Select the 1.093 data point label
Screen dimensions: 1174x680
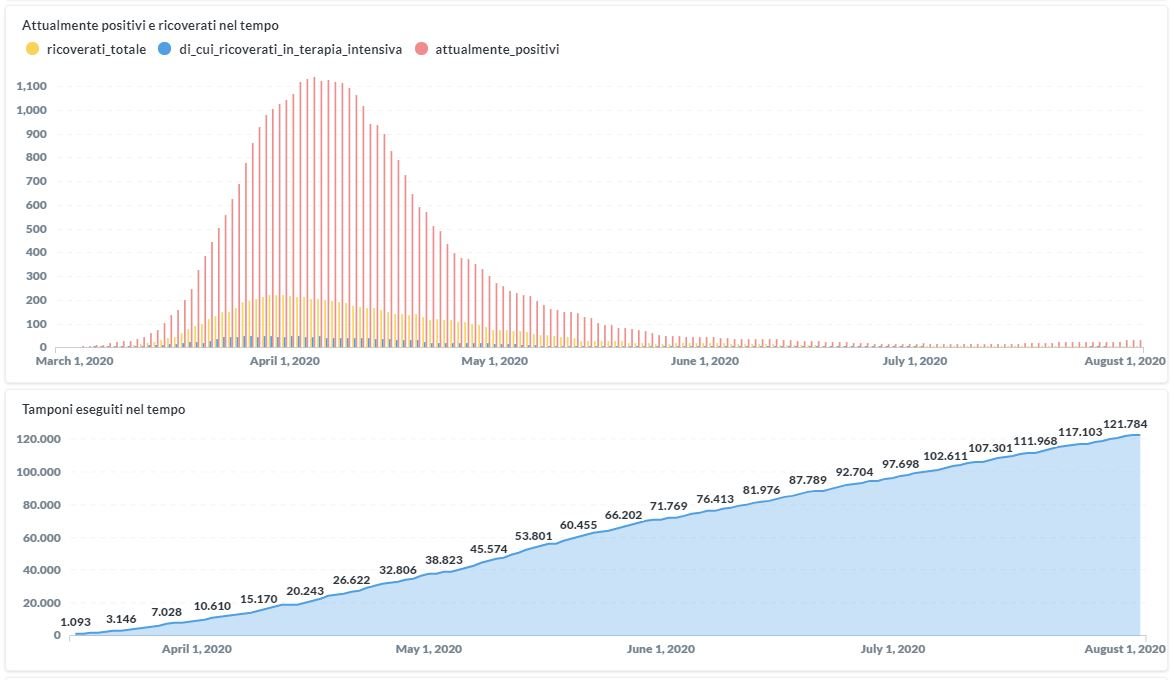pos(76,622)
